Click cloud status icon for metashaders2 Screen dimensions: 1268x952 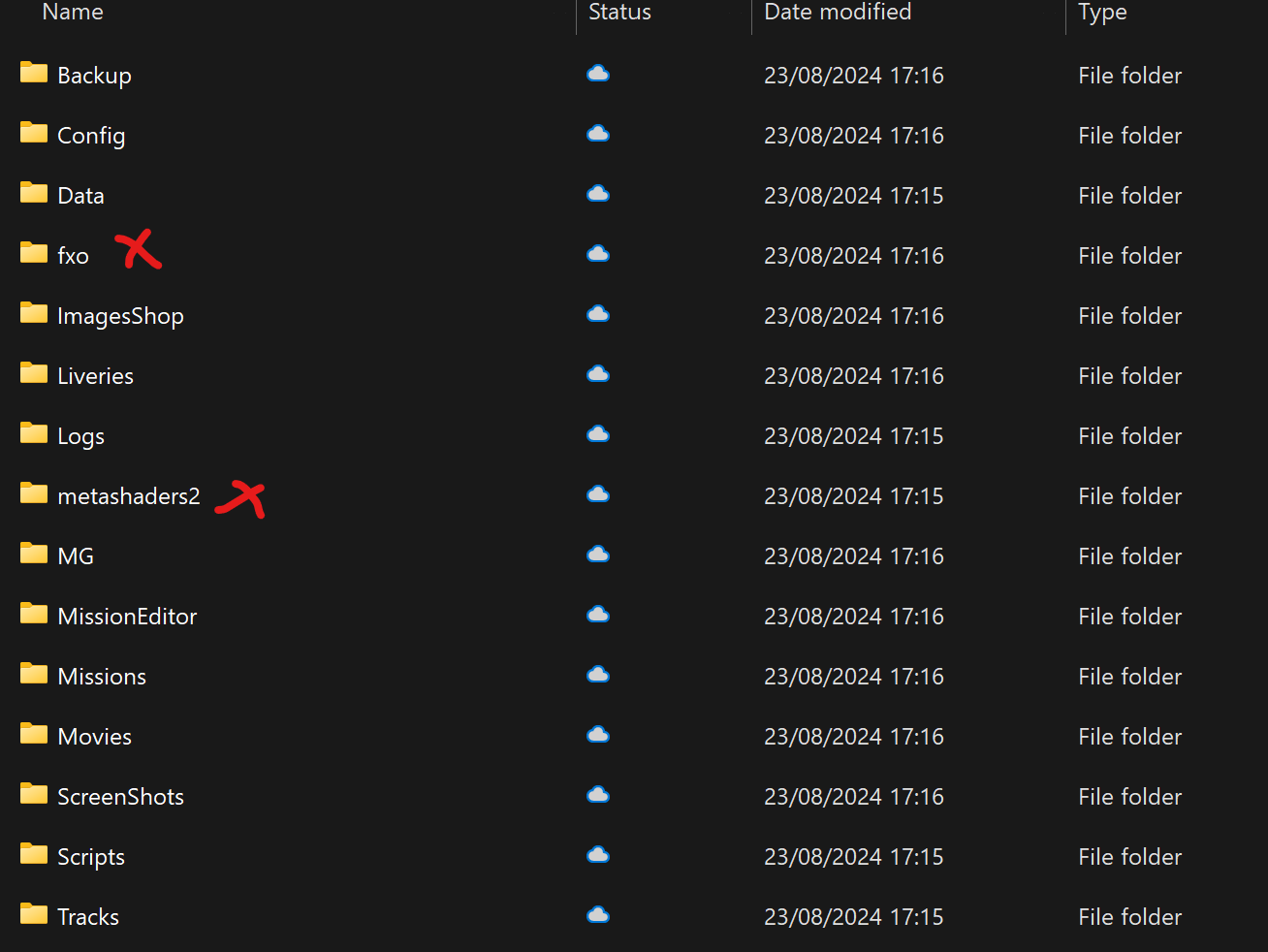point(598,494)
